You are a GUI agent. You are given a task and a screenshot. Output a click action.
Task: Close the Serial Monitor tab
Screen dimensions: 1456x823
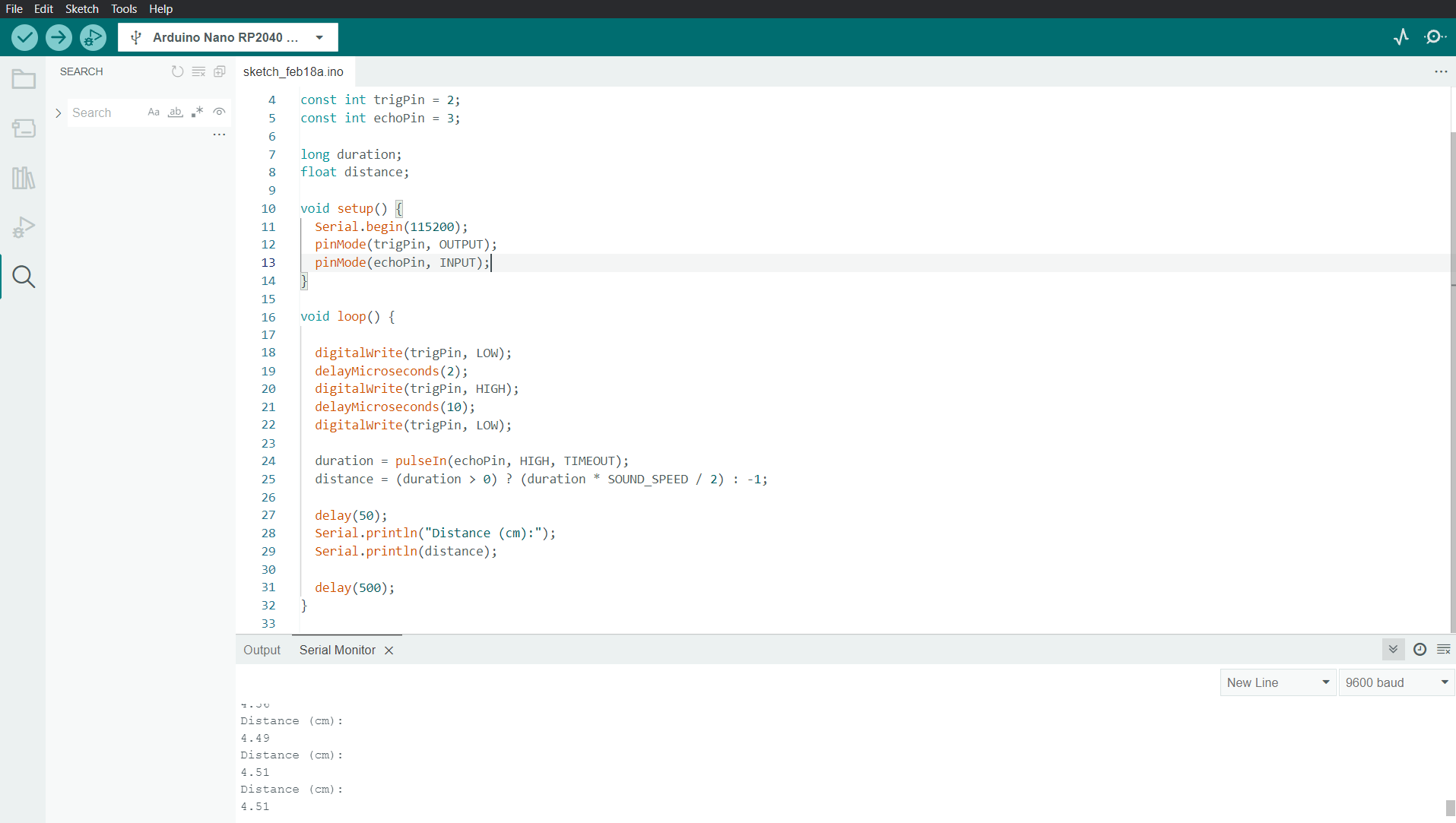pos(389,650)
